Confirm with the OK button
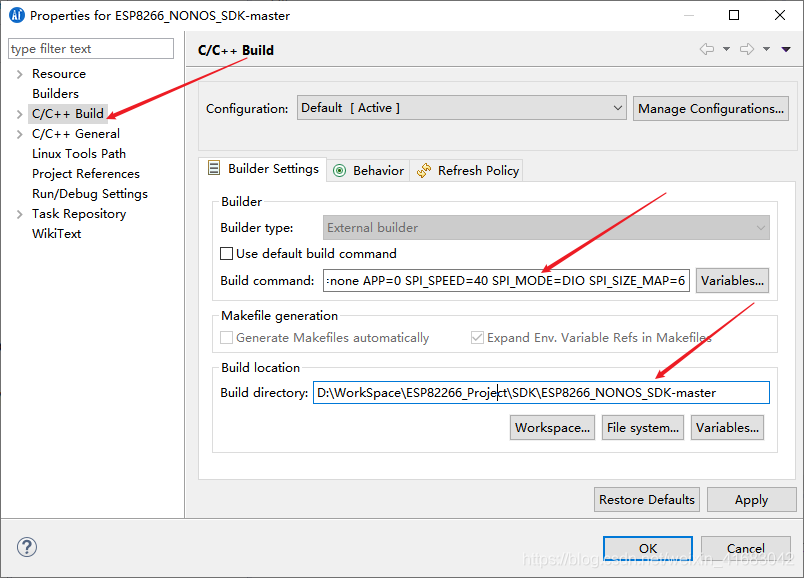 [x=648, y=548]
